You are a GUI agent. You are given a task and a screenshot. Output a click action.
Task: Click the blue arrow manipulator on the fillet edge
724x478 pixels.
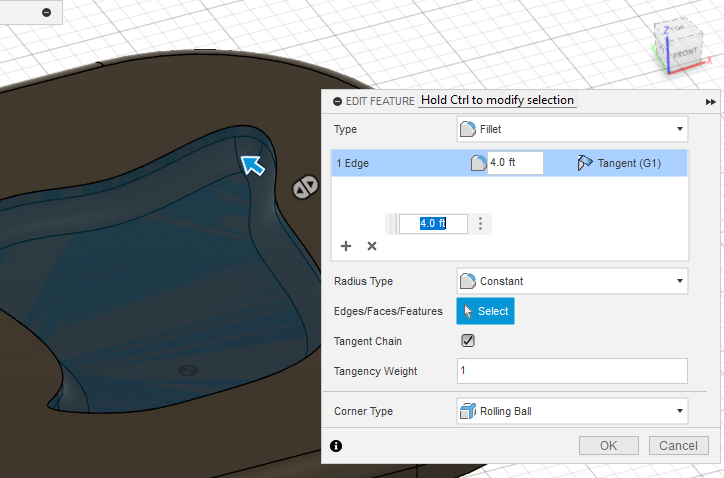(253, 165)
